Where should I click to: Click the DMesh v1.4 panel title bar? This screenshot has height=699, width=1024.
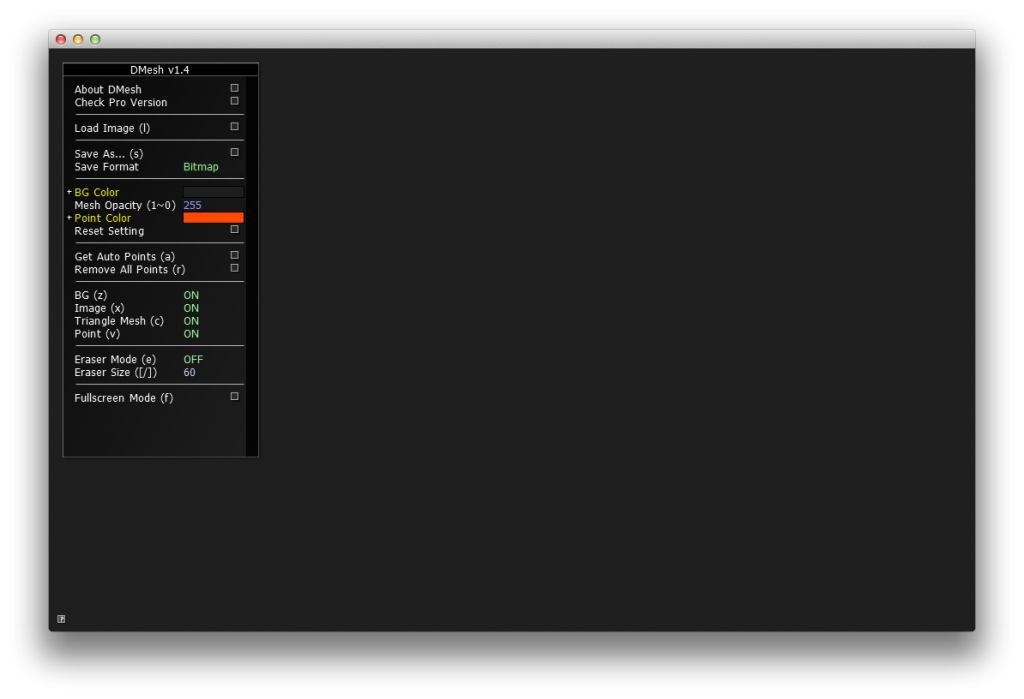click(x=160, y=70)
